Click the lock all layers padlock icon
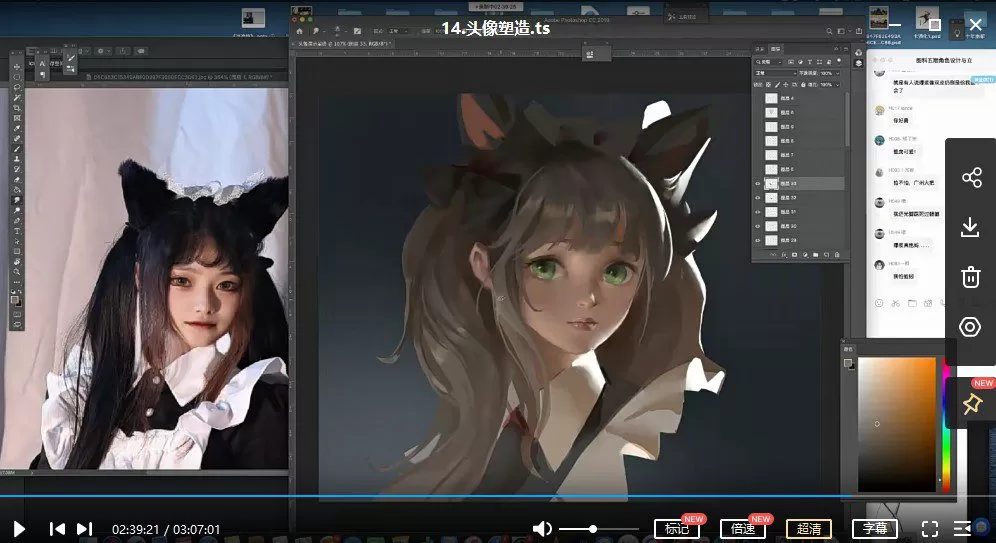 [803, 84]
